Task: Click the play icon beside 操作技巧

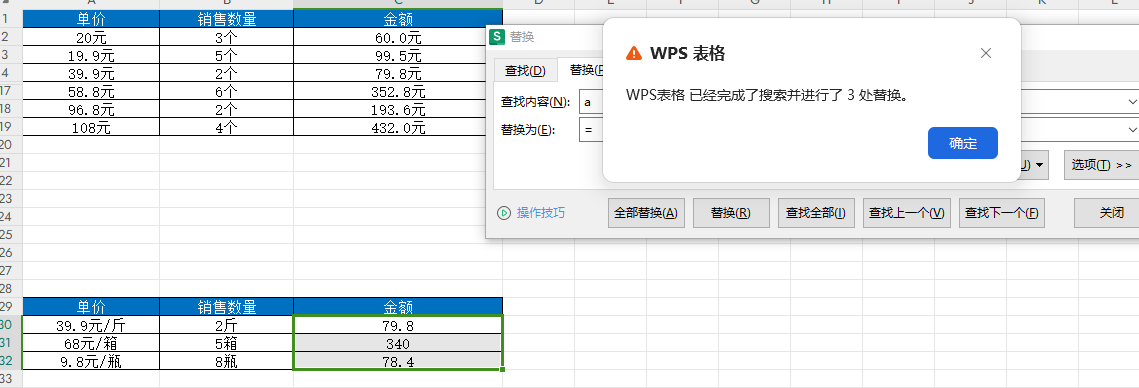Action: (x=503, y=213)
